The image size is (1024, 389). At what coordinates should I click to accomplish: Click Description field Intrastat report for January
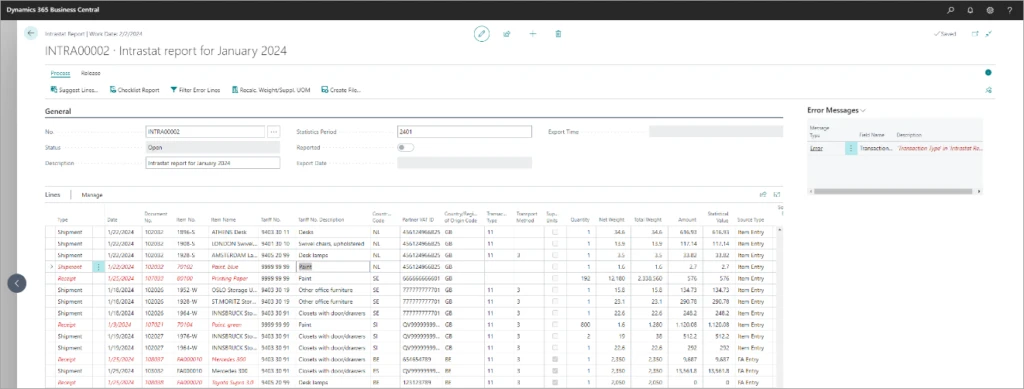(x=213, y=163)
